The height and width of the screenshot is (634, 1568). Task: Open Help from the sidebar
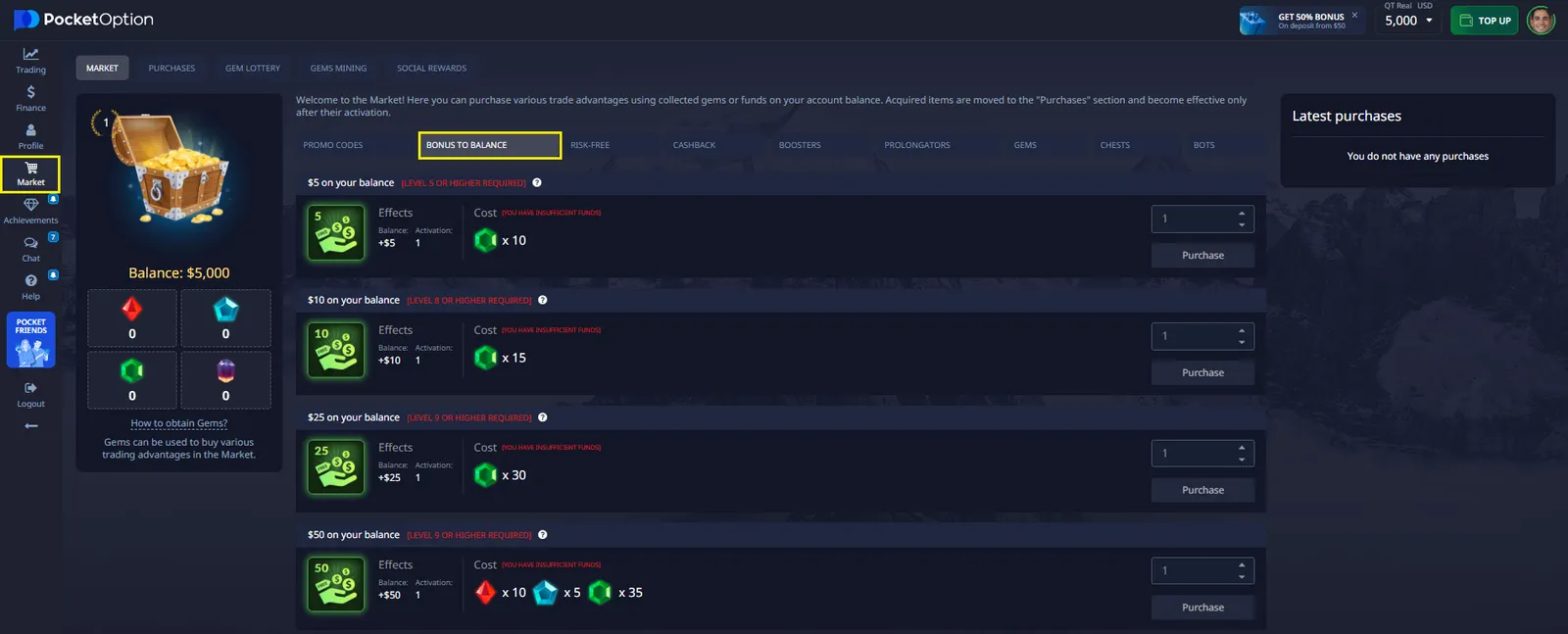(30, 287)
